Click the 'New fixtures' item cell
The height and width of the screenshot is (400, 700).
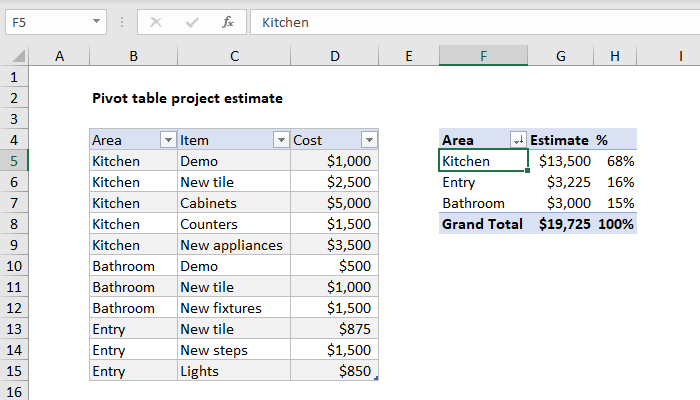(x=234, y=308)
